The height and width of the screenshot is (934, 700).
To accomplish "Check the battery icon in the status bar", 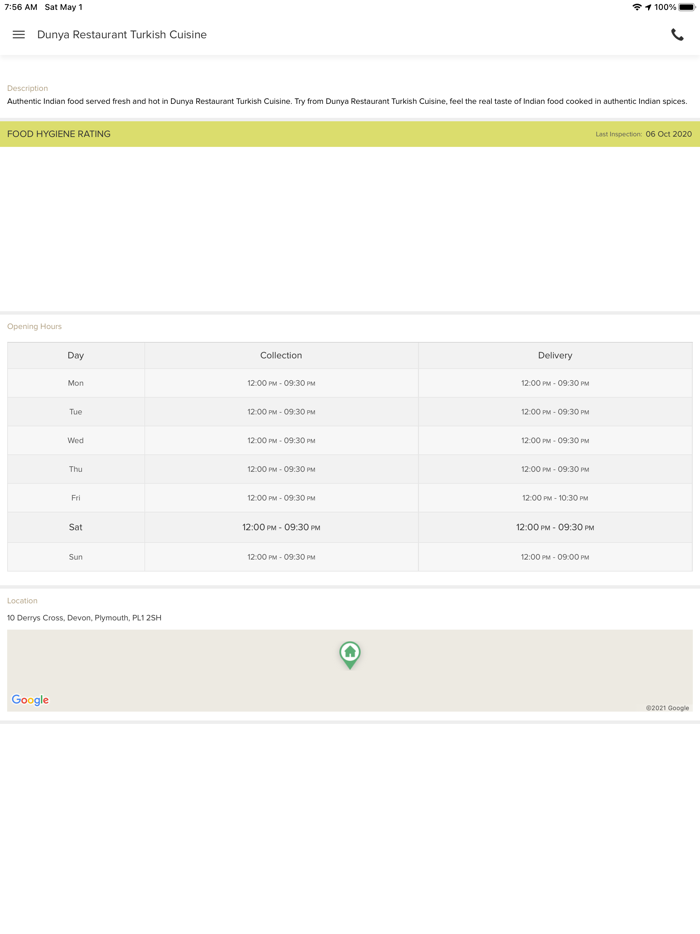I will (x=686, y=7).
